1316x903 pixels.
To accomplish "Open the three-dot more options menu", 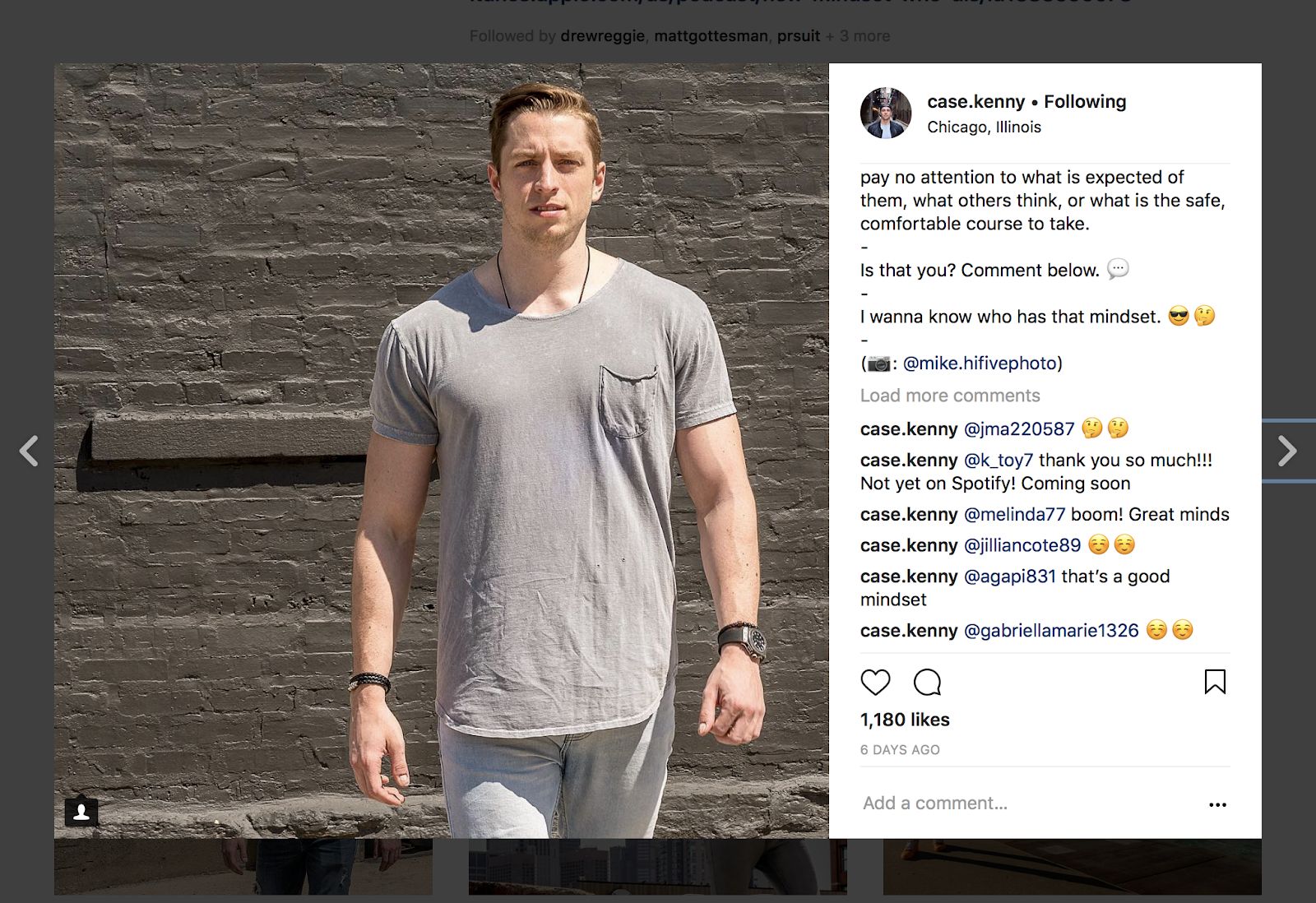I will [x=1217, y=804].
